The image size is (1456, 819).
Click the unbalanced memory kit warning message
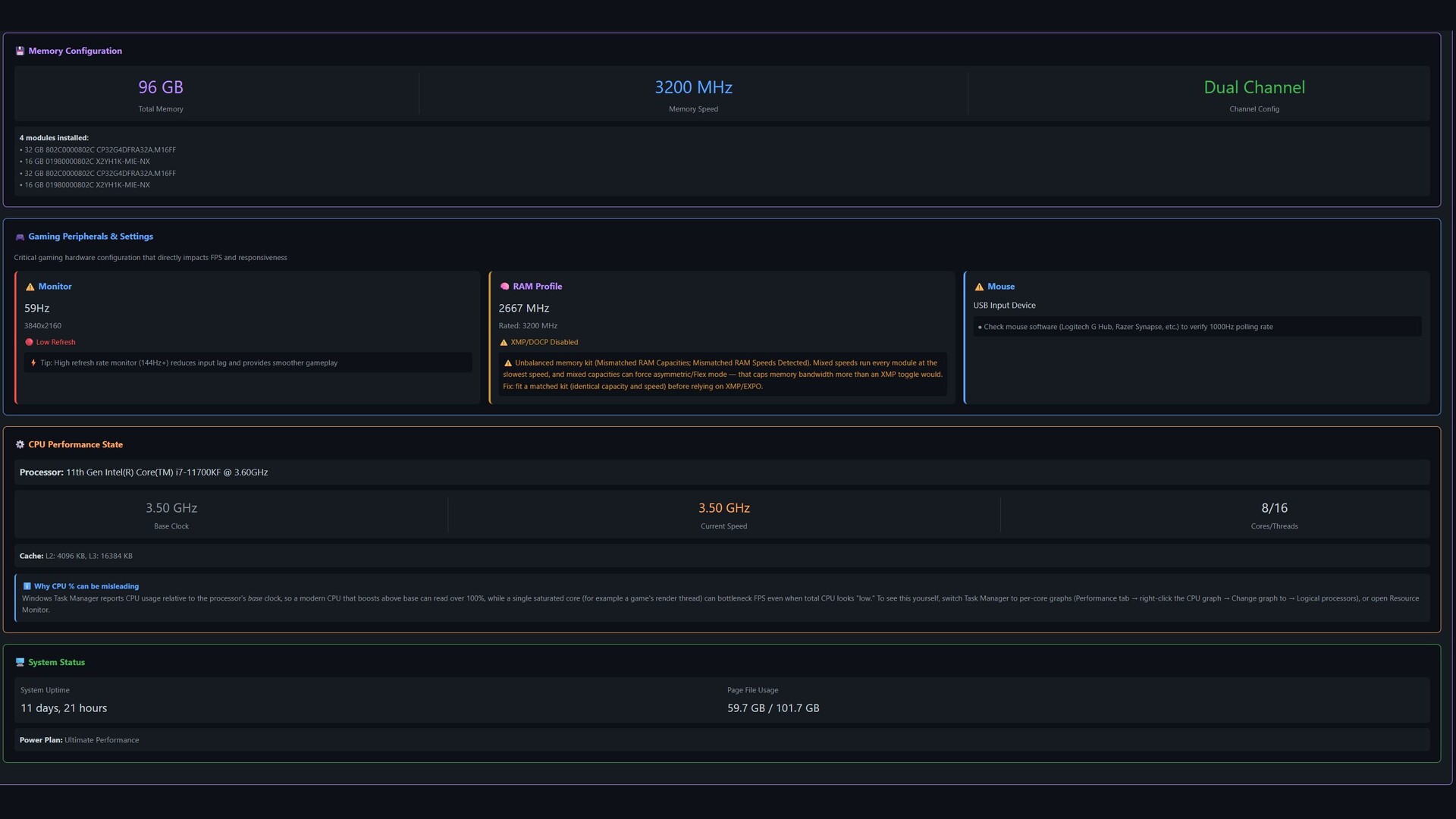click(x=723, y=375)
